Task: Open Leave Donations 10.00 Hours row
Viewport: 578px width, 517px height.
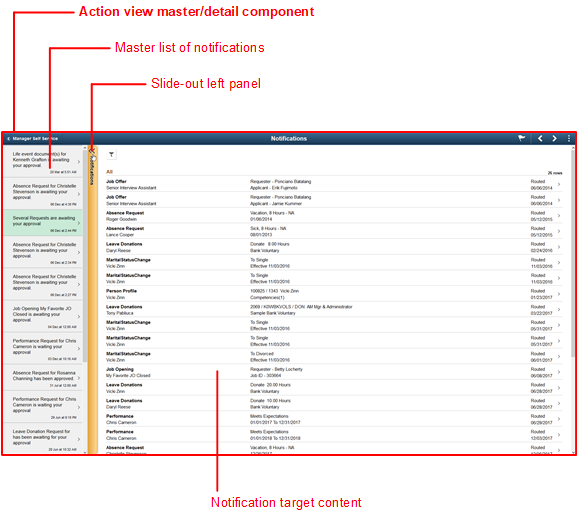Action: [334, 404]
